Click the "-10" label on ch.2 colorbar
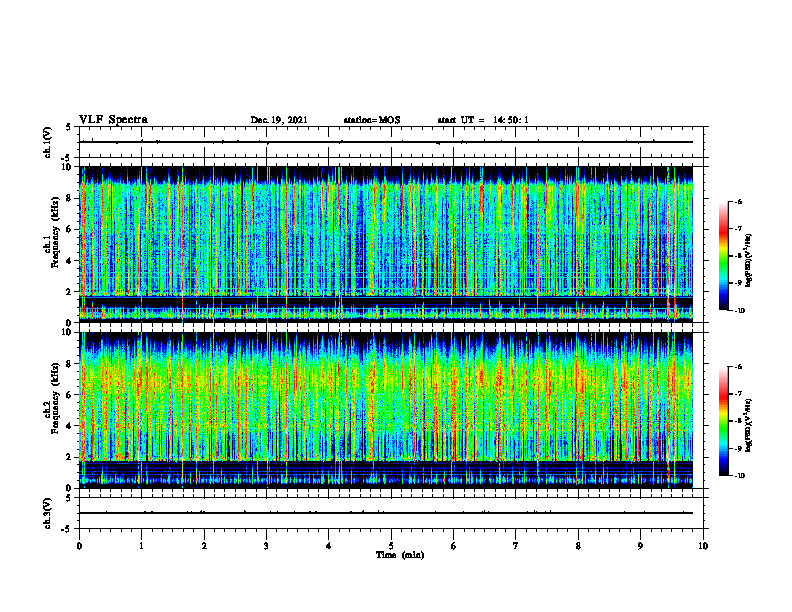792x612 pixels. [739, 476]
